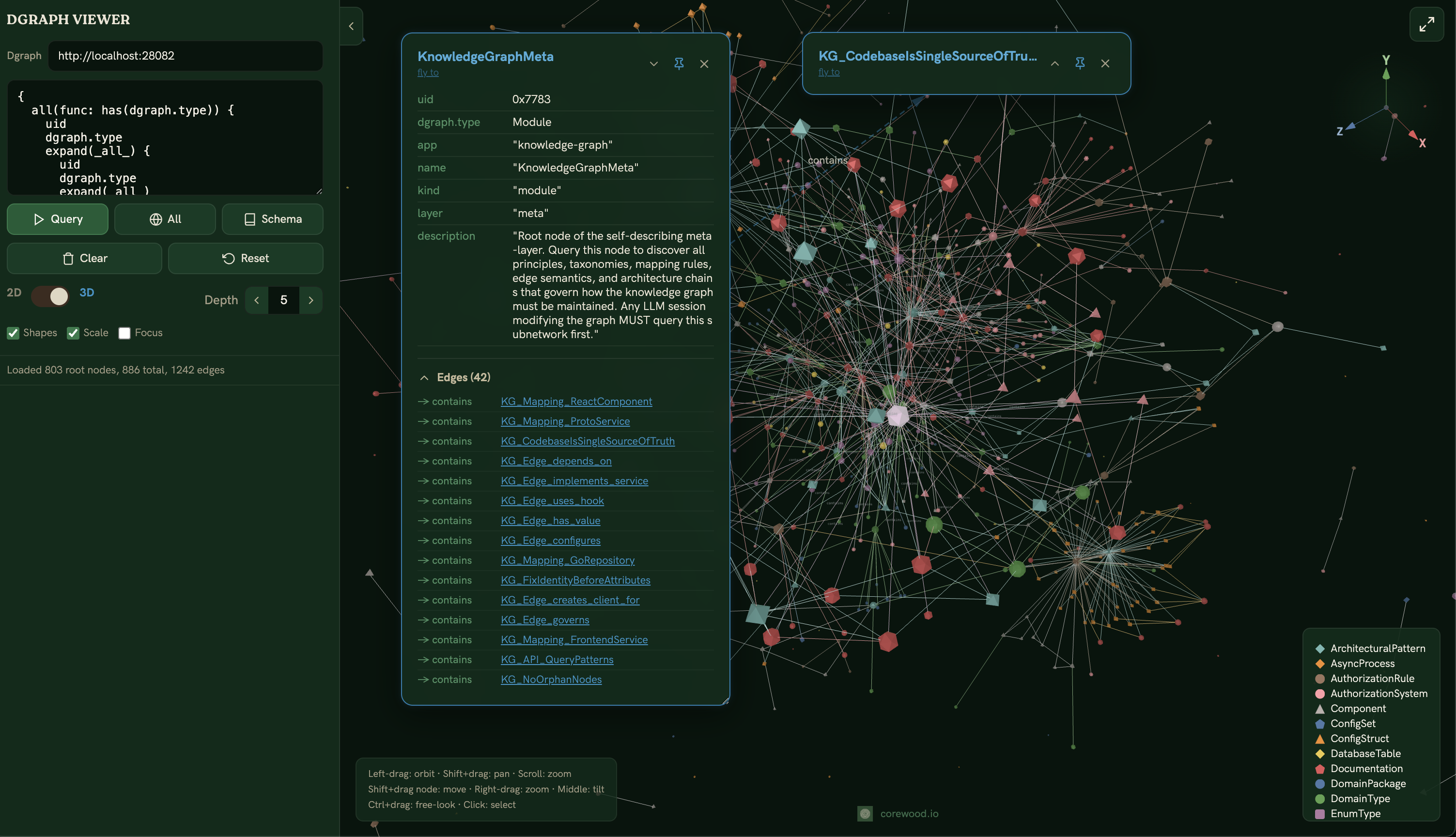Open the KG_NoOrphanNodes link
The image size is (1456, 837).
coord(551,679)
